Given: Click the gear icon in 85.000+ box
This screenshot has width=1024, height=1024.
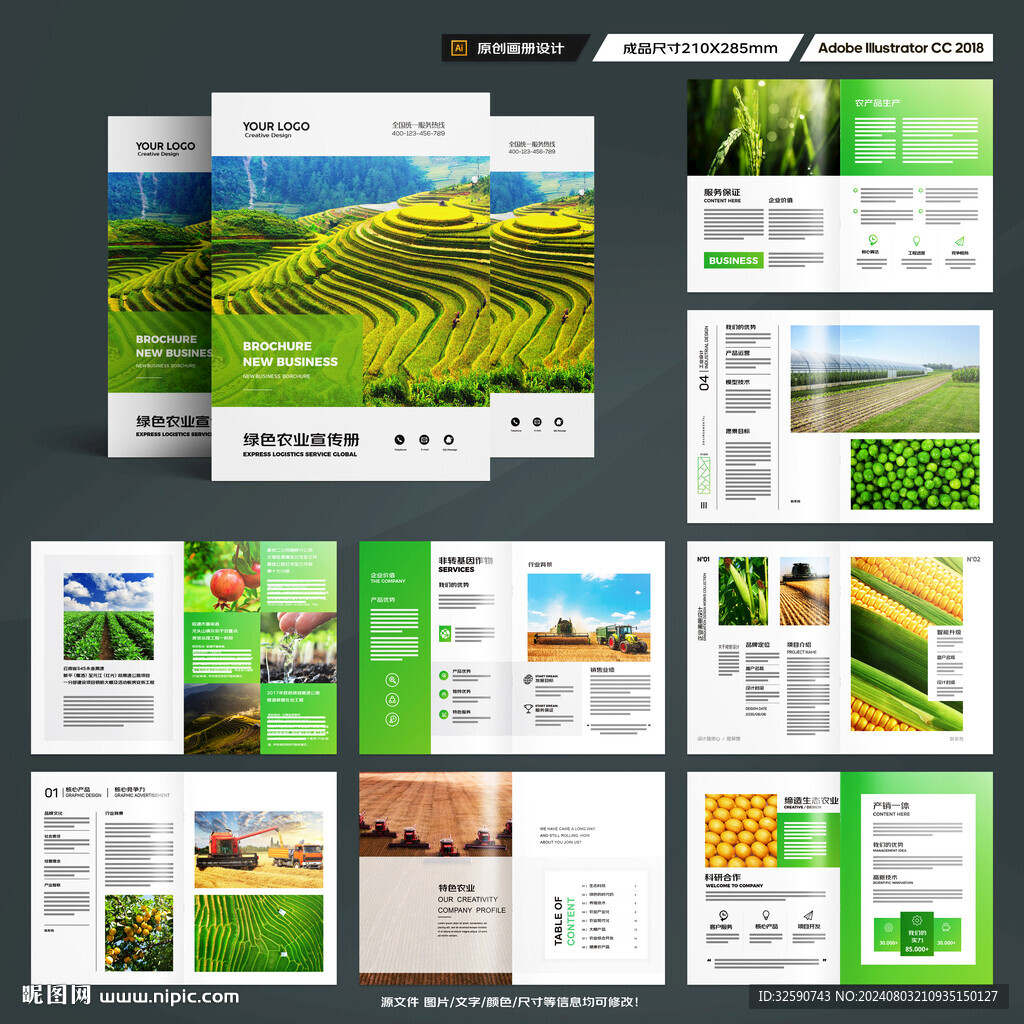Looking at the screenshot, I should point(916,921).
